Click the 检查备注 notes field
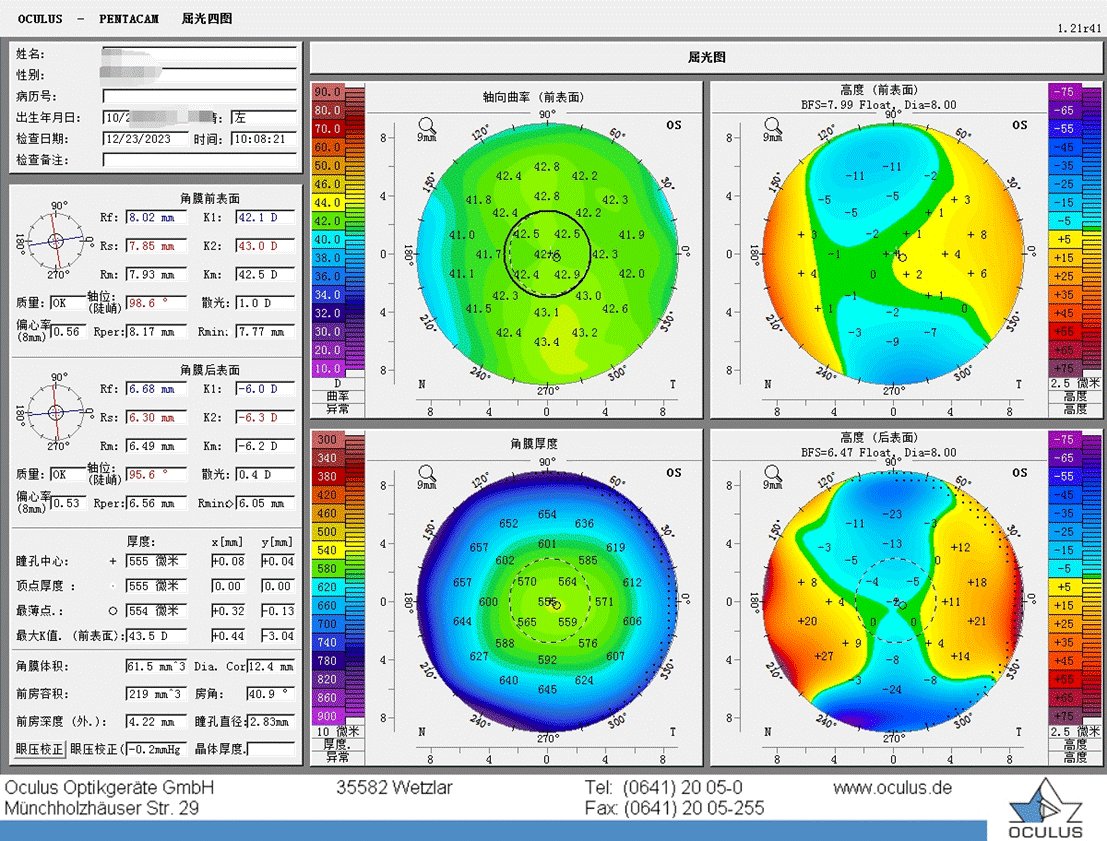 coord(199,160)
